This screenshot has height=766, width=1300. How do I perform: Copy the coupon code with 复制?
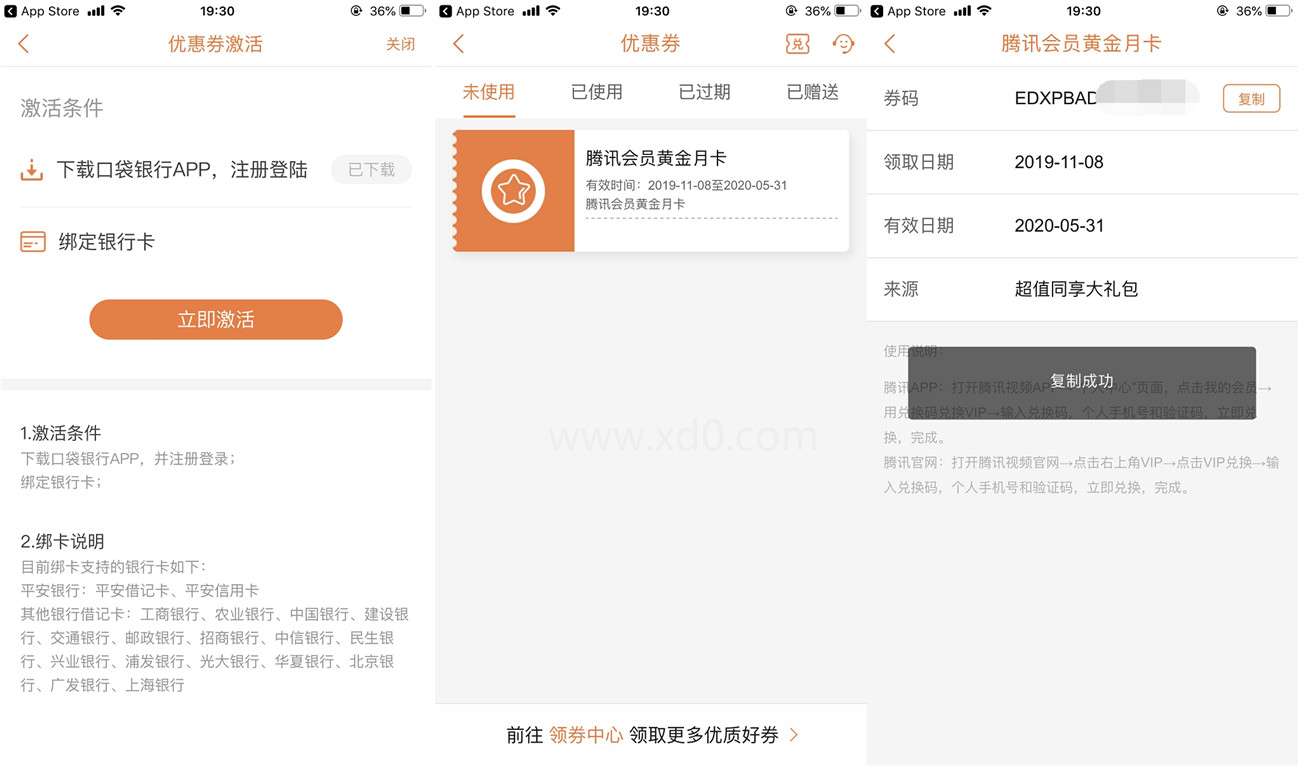(x=1251, y=99)
